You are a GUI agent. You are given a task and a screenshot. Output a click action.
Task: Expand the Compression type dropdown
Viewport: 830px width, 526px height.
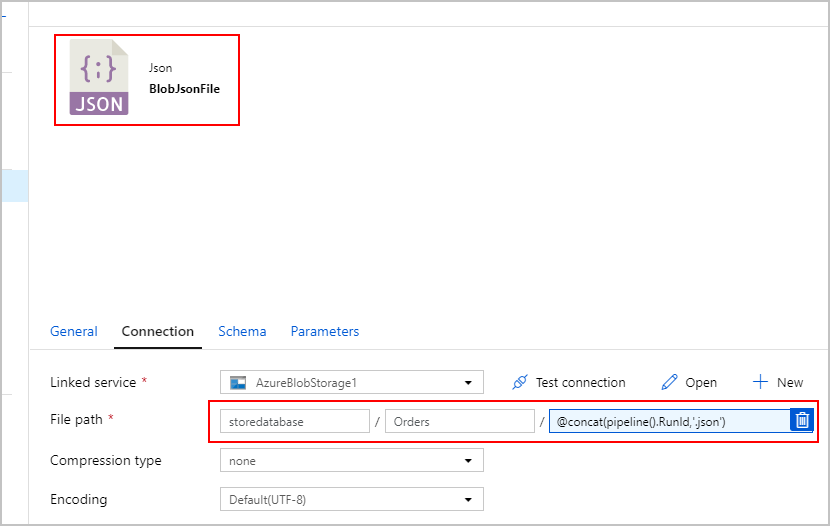(x=351, y=460)
